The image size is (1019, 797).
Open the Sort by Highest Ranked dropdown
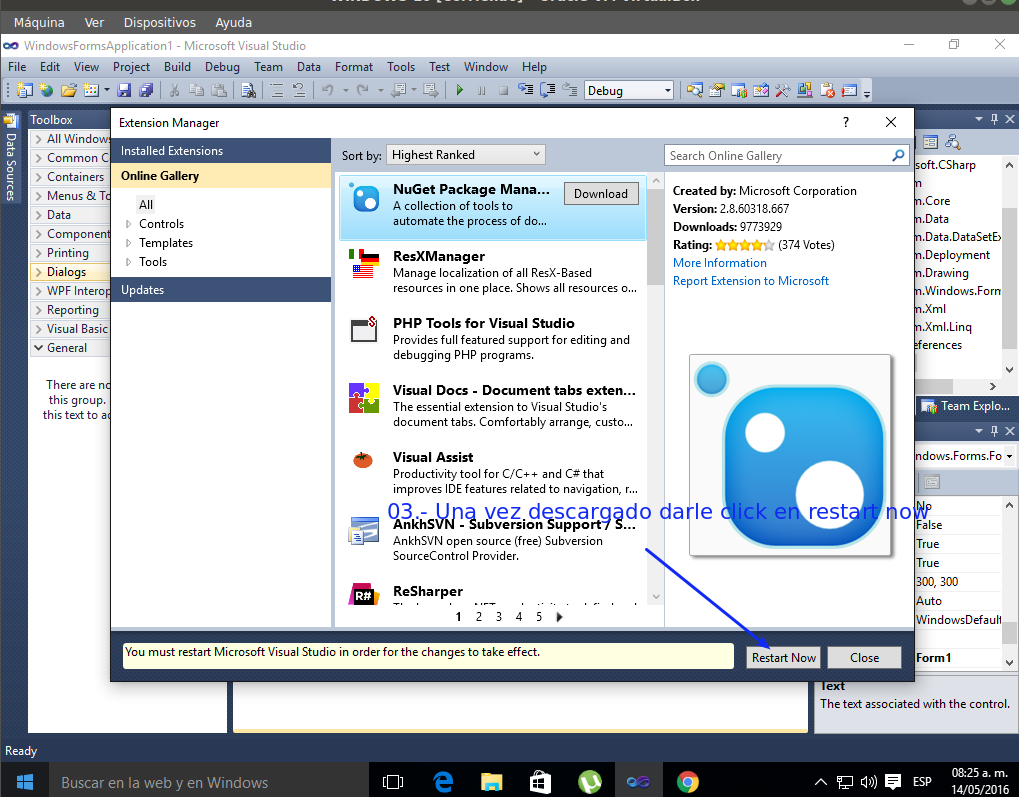466,155
